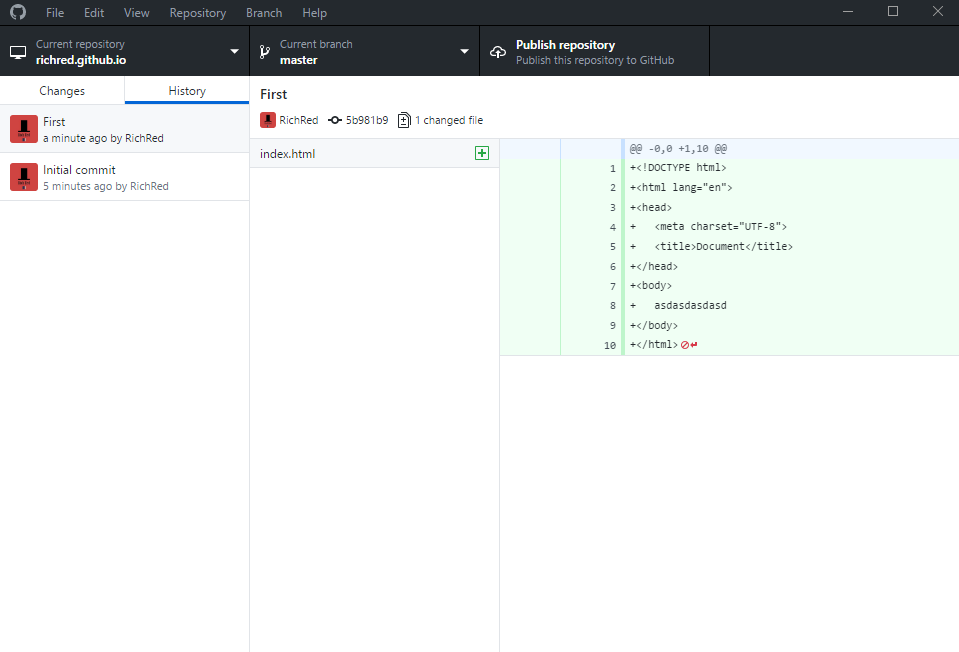This screenshot has width=959, height=652.
Task: Click the repository computer icon next to richred.github.io
Action: pos(16,51)
